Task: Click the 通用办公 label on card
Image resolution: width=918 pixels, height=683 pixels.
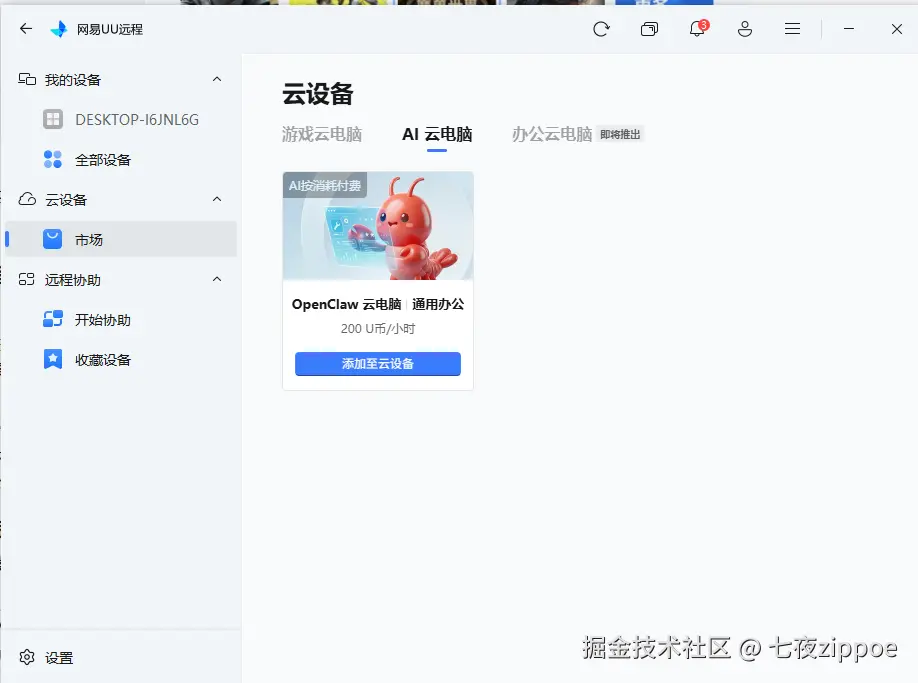Action: 438,304
